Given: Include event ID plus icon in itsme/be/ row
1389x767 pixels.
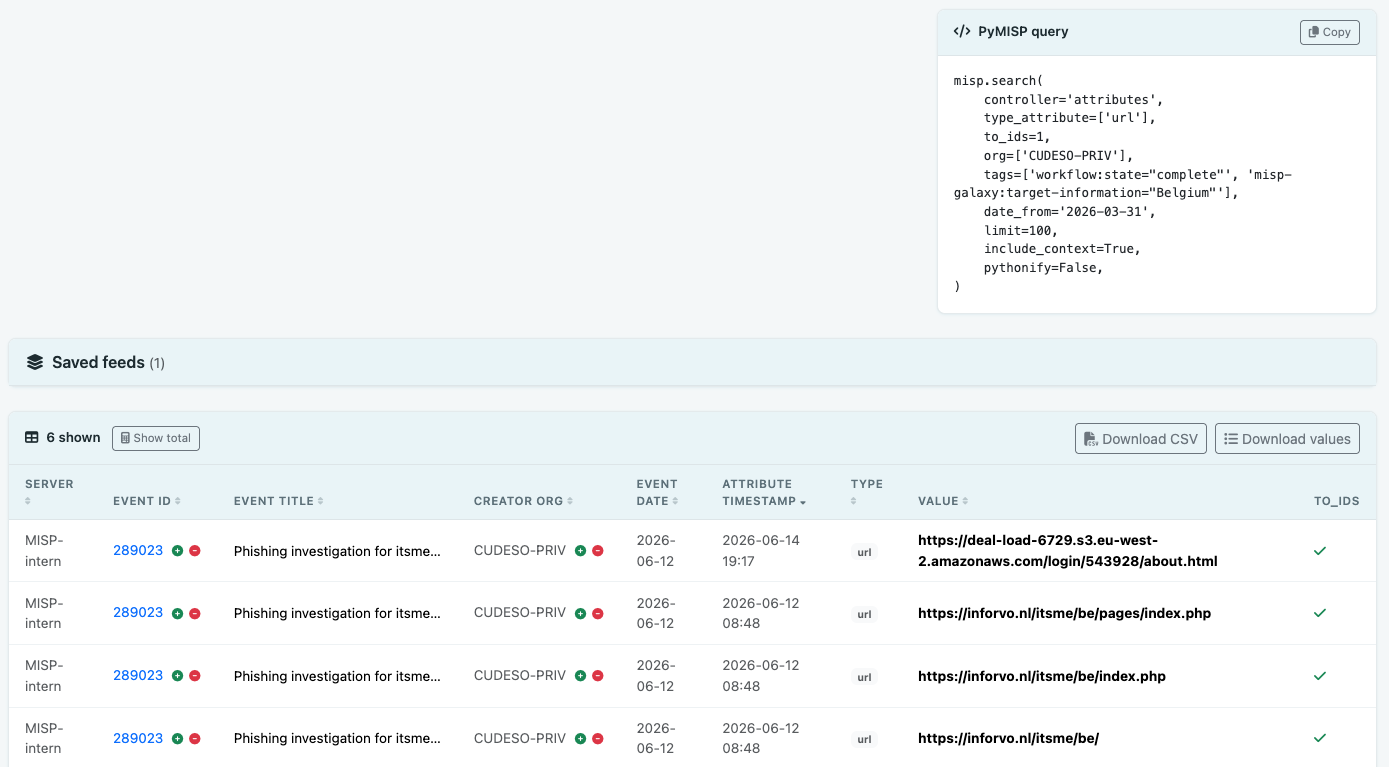Looking at the screenshot, I should (x=177, y=739).
